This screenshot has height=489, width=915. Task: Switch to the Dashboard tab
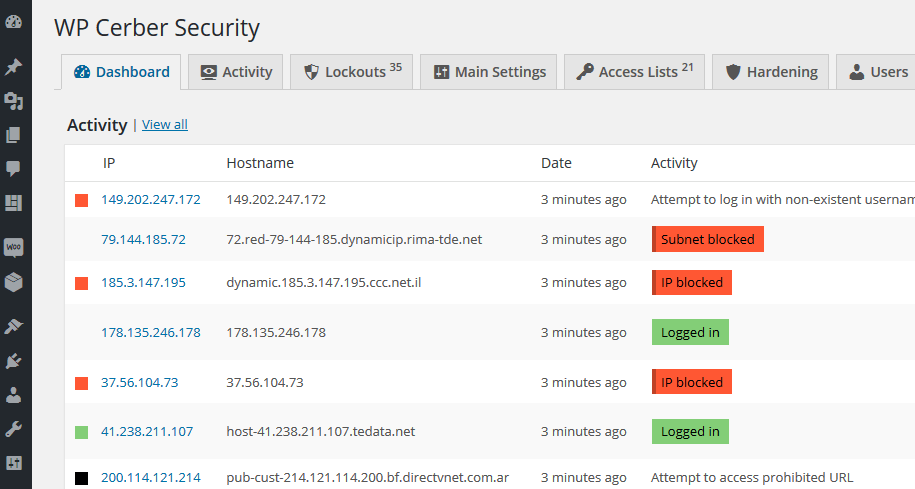121,72
